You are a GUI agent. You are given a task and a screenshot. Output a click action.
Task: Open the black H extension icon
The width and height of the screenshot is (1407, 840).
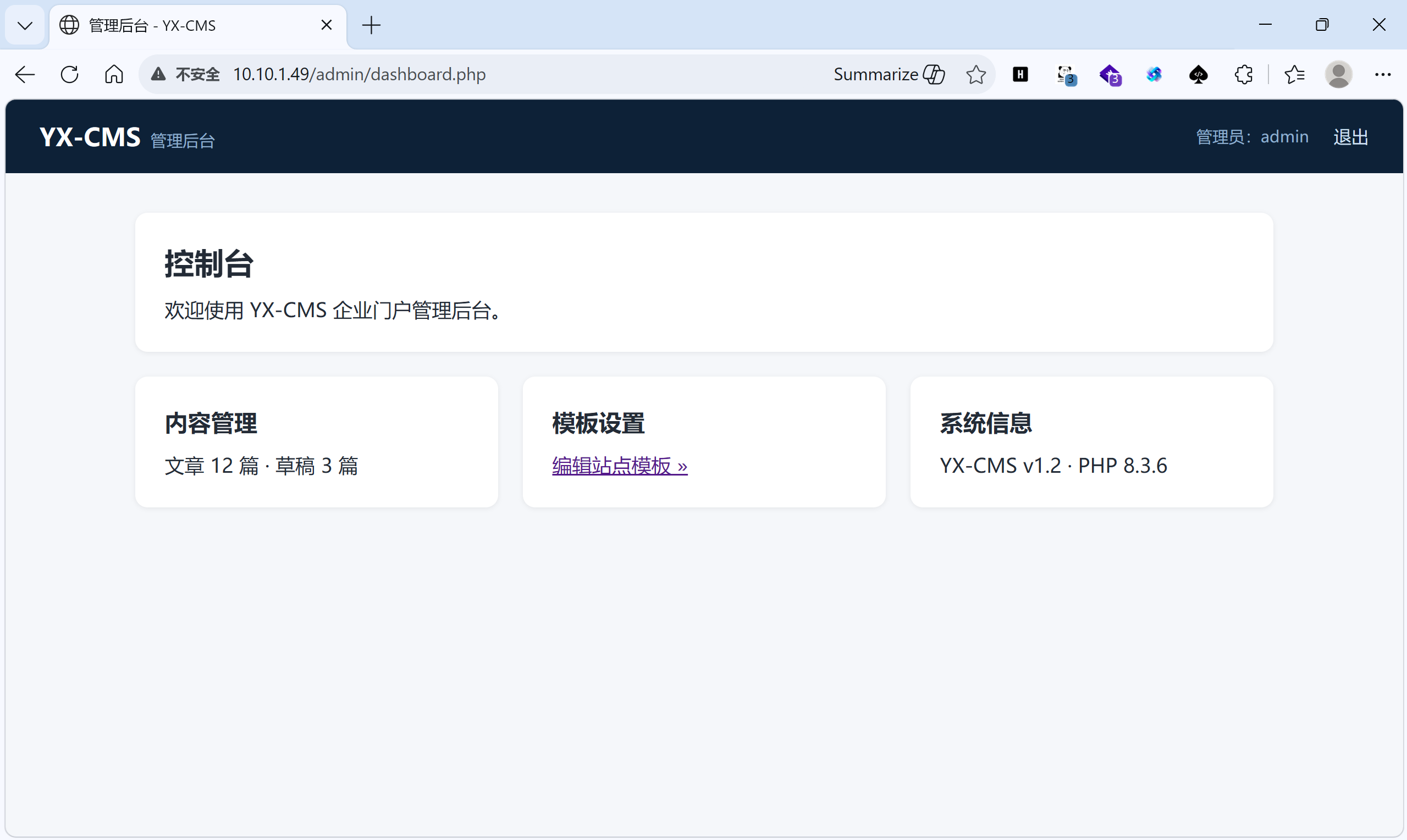[x=1020, y=74]
